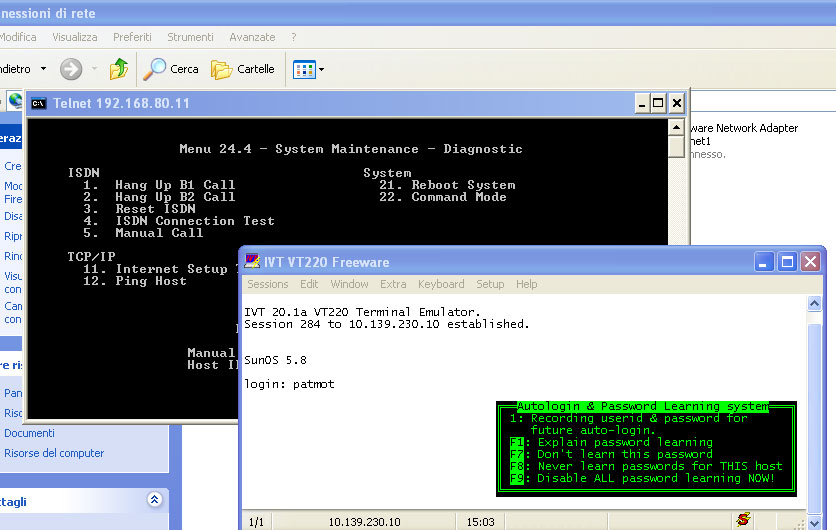Click the green Up folder icon
Viewport: 836px width, 530px height.
[x=119, y=69]
